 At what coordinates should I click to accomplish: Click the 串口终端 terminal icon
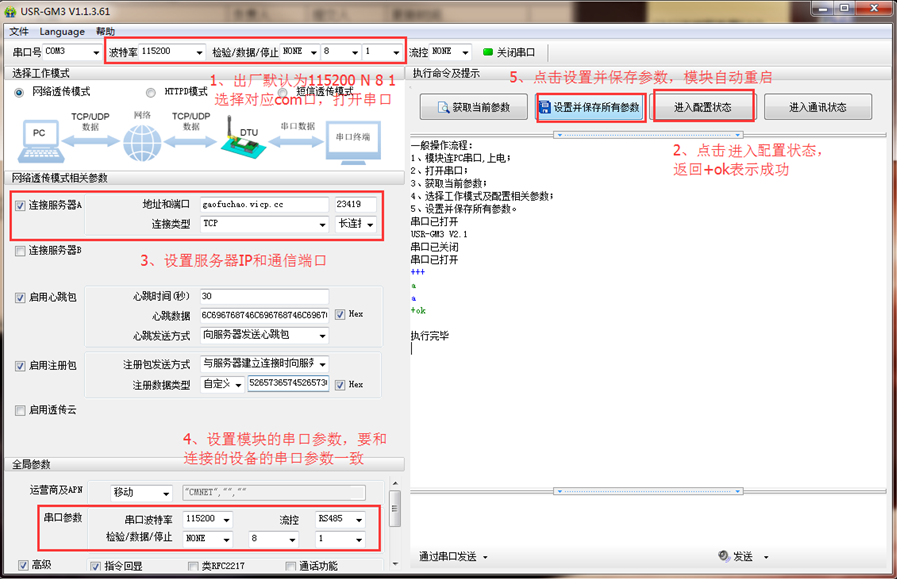point(354,141)
